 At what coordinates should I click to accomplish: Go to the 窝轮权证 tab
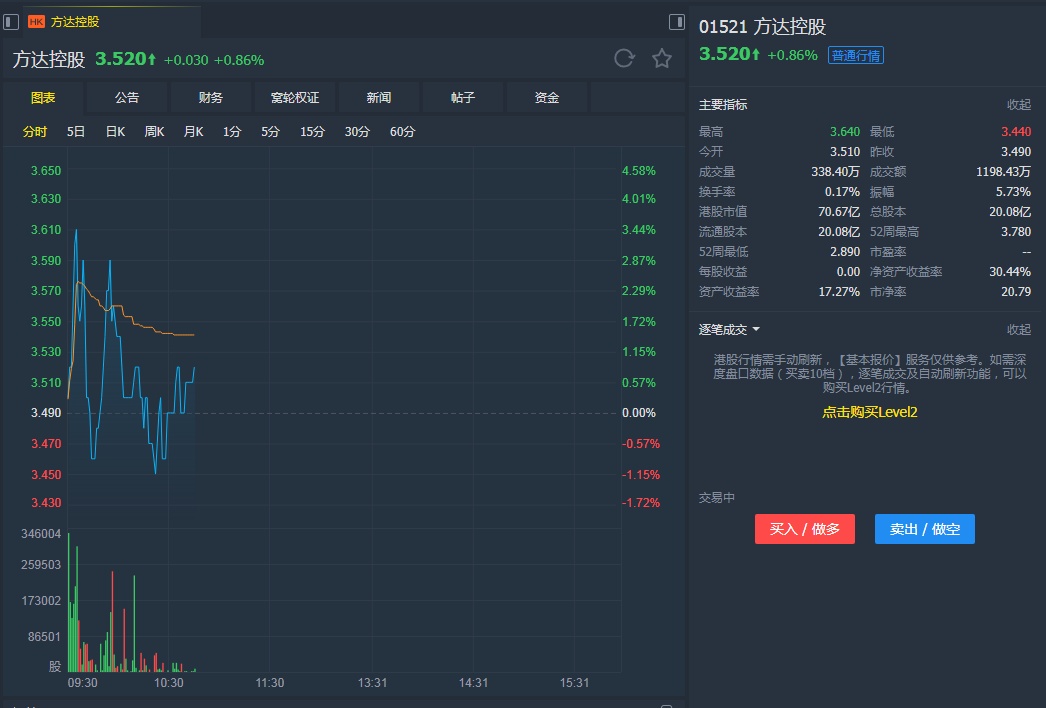(295, 98)
